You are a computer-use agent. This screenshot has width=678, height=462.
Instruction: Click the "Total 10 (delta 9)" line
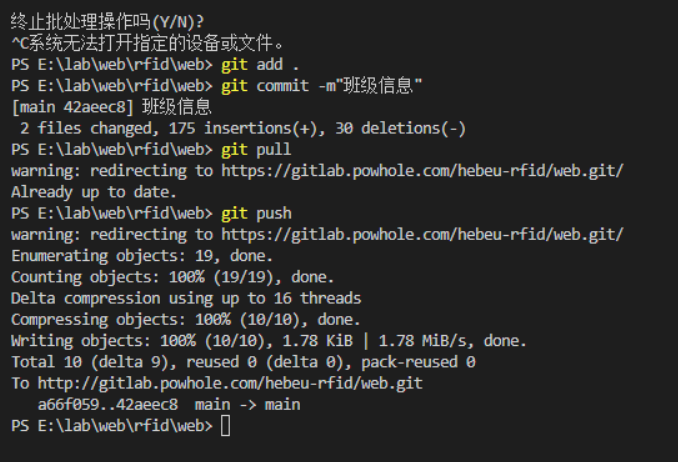243,362
